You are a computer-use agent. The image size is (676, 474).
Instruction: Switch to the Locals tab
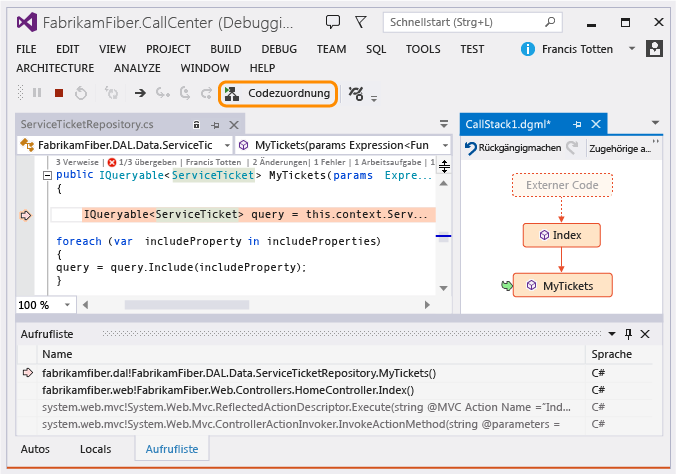point(95,449)
